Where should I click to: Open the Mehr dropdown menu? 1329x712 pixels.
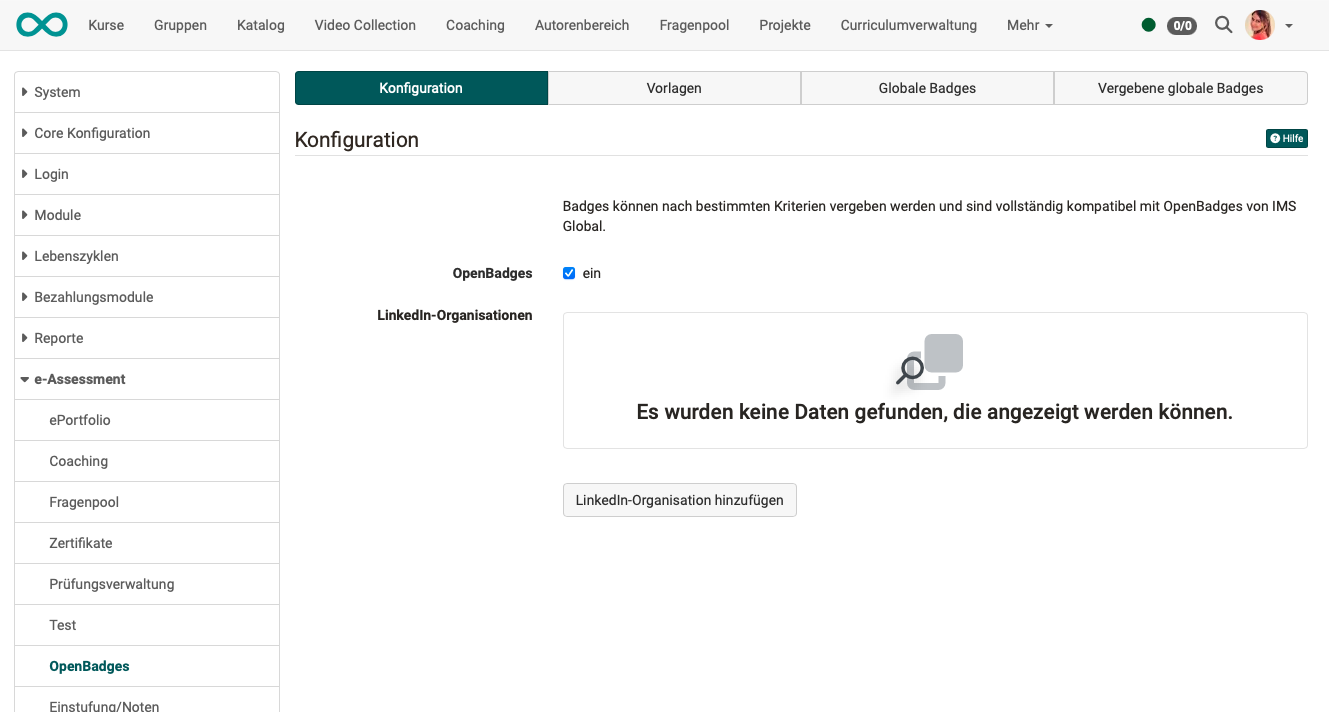tap(1029, 25)
